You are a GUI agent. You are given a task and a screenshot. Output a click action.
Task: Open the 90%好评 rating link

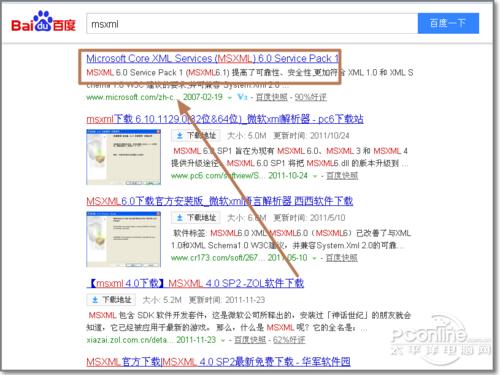point(310,97)
